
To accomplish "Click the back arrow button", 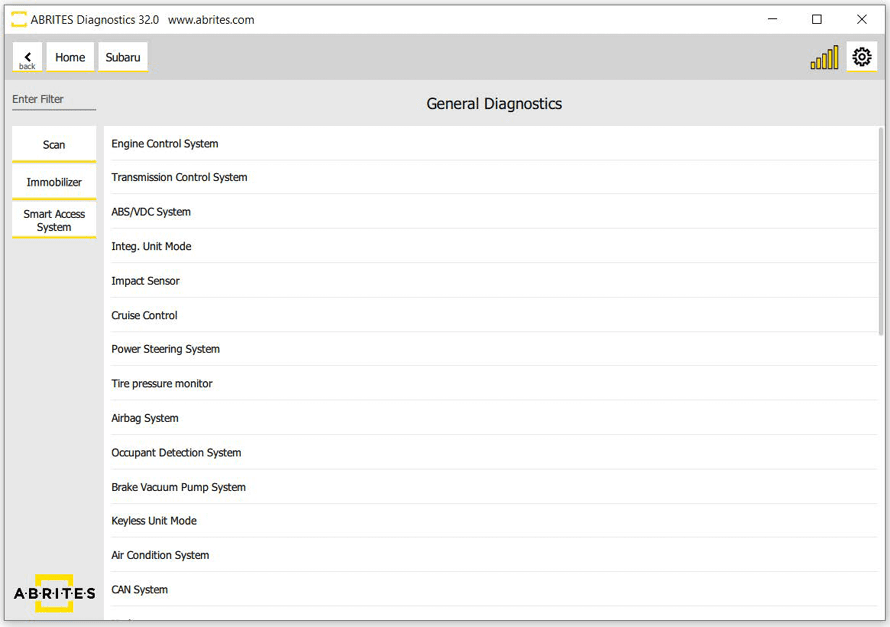I will pyautogui.click(x=27, y=58).
